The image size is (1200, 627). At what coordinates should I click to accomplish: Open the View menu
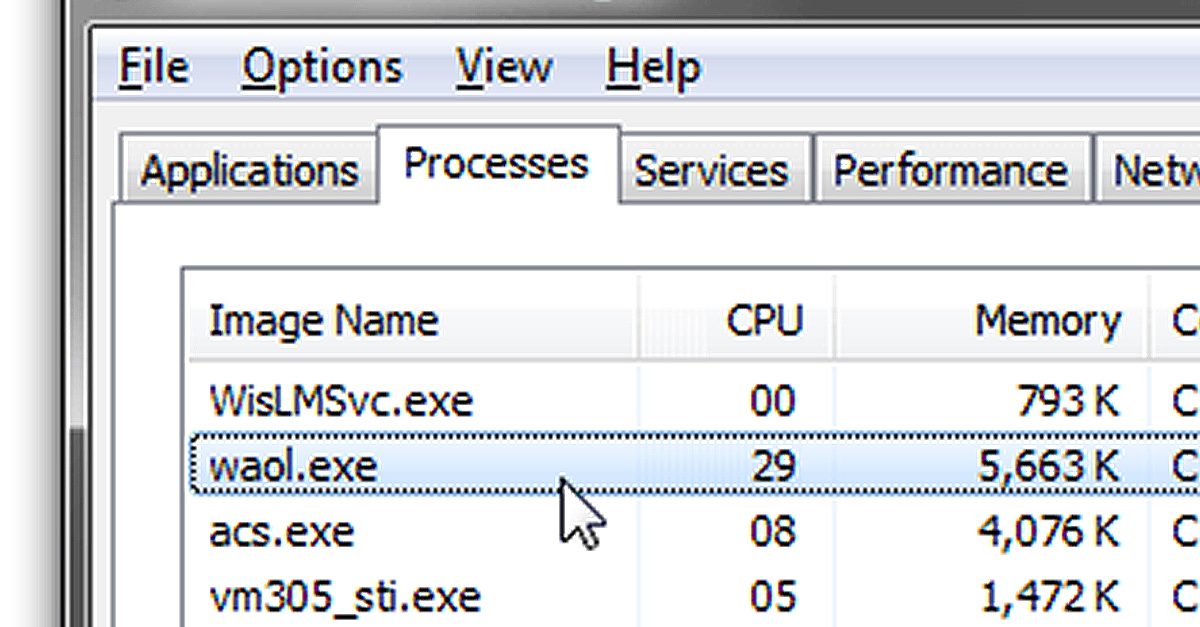pyautogui.click(x=504, y=68)
